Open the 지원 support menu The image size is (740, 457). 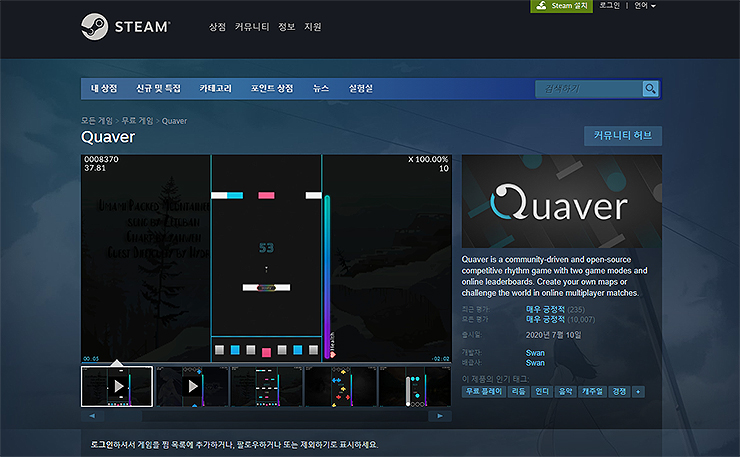tap(312, 27)
